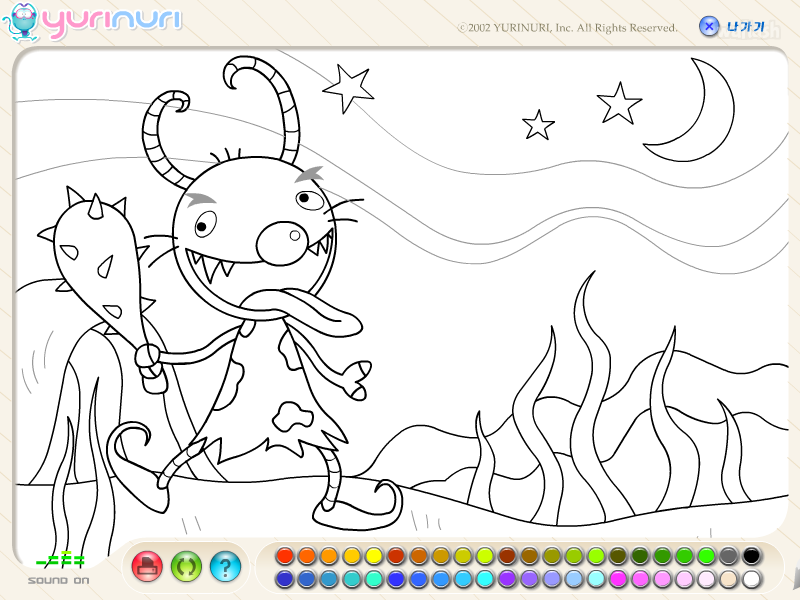
Task: Fill the largest star near the horns
Action: click(x=349, y=88)
